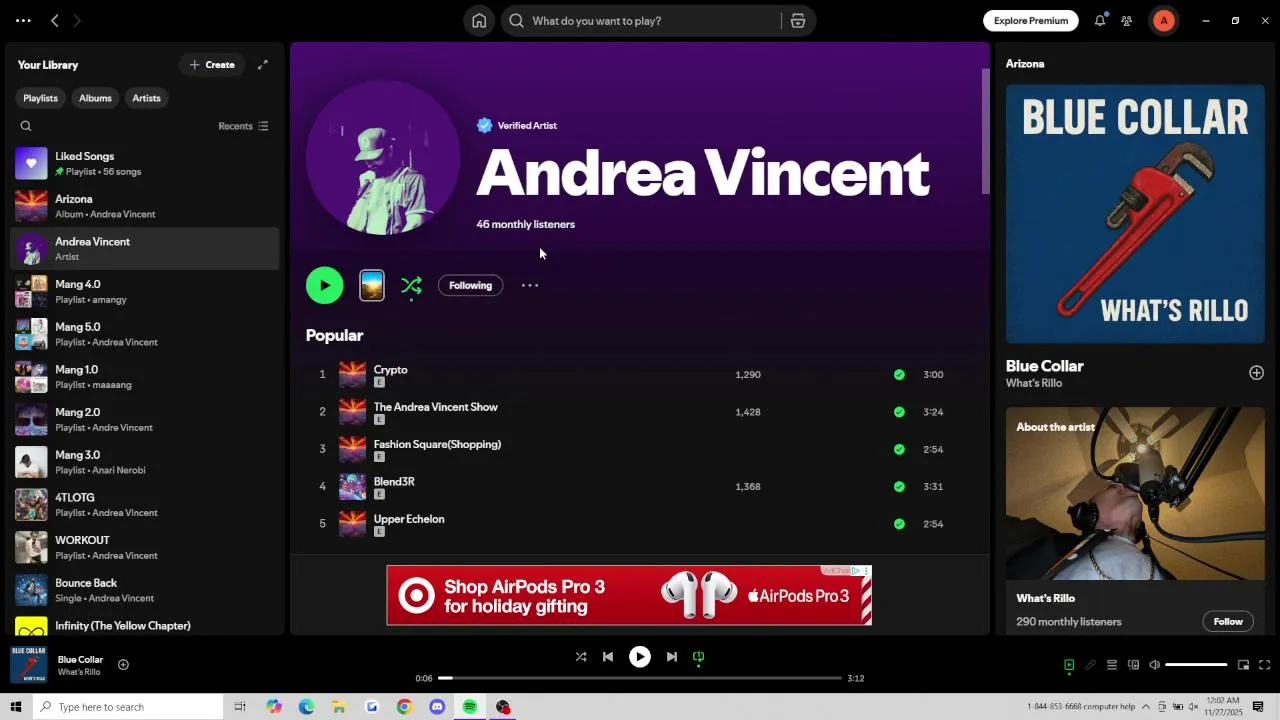Screen dimensions: 1280x720
Task: Click the main page vertical scrollbar
Action: pos(985,132)
